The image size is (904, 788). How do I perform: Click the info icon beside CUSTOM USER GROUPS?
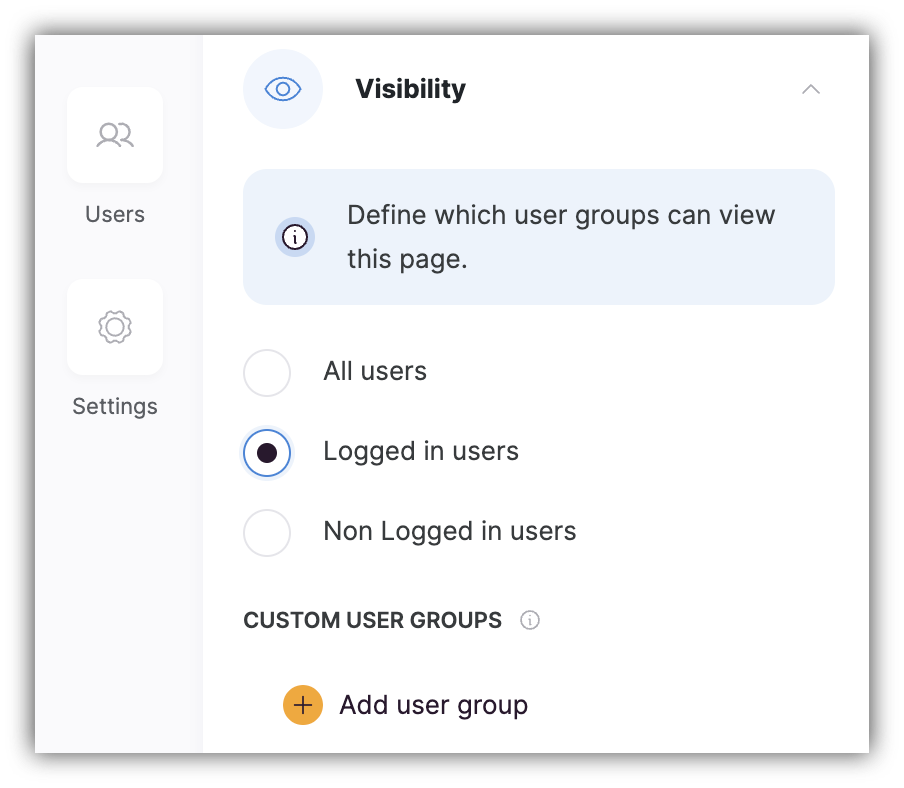[x=530, y=620]
